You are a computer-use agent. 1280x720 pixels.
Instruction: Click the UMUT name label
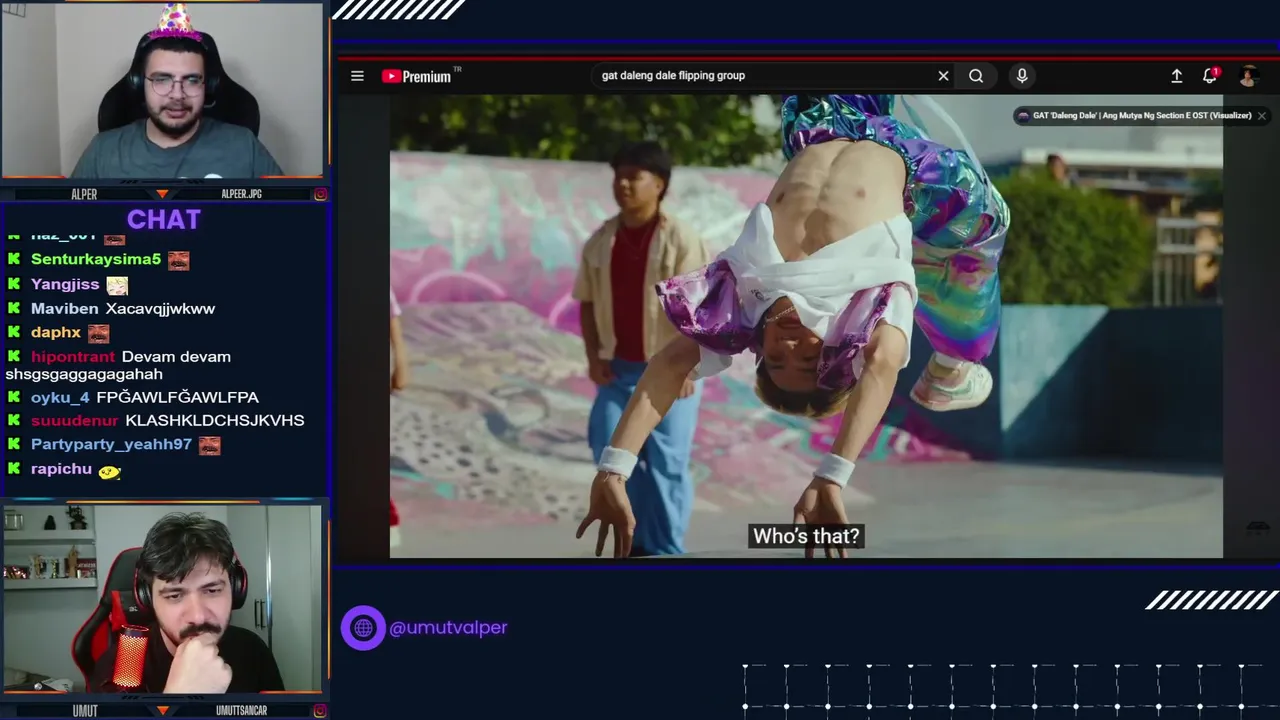85,711
